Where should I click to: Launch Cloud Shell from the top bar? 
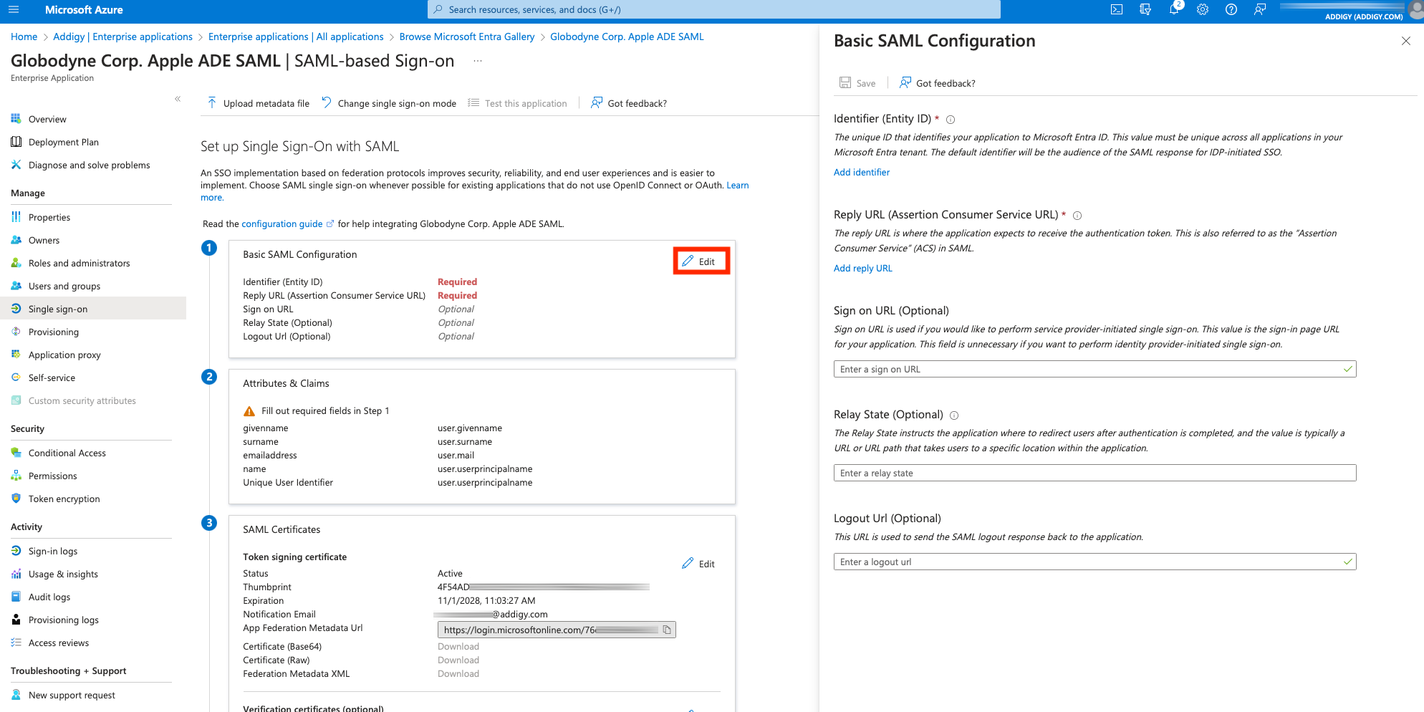[x=1117, y=10]
